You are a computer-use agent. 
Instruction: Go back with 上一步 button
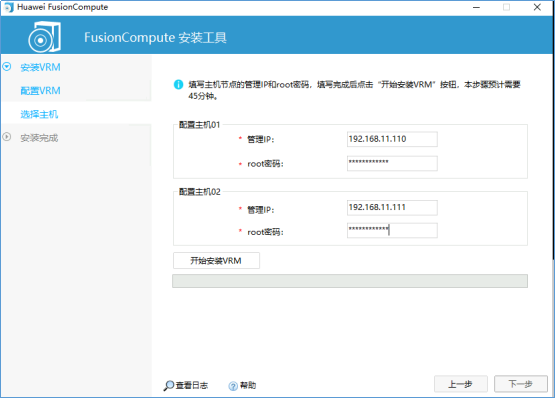[x=461, y=384]
